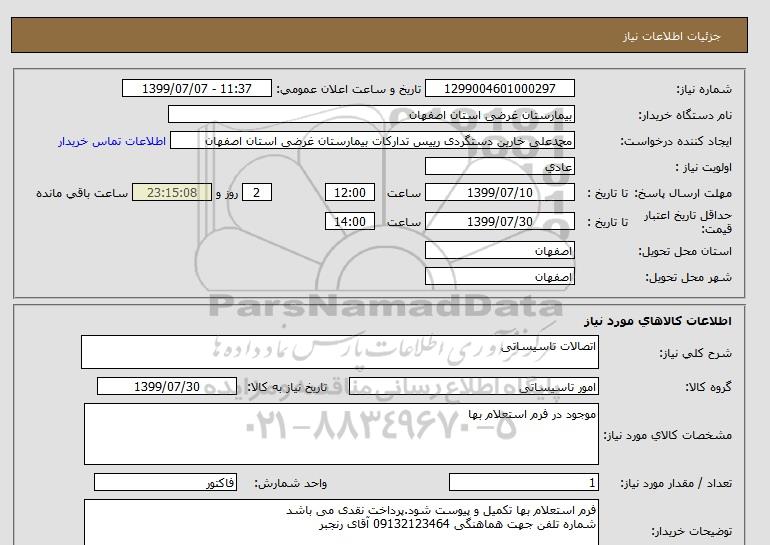
Task: Select delivery city field اصفهان
Action: [x=499, y=276]
